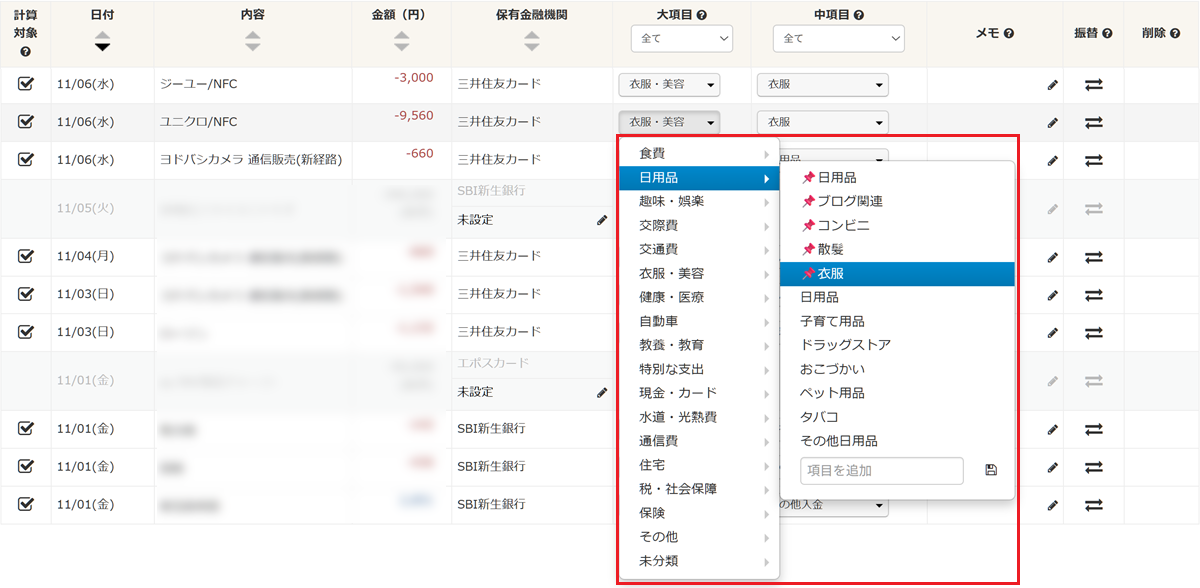
Task: Toggle checkbox for ヨドバシカメラ row
Action: (26, 159)
